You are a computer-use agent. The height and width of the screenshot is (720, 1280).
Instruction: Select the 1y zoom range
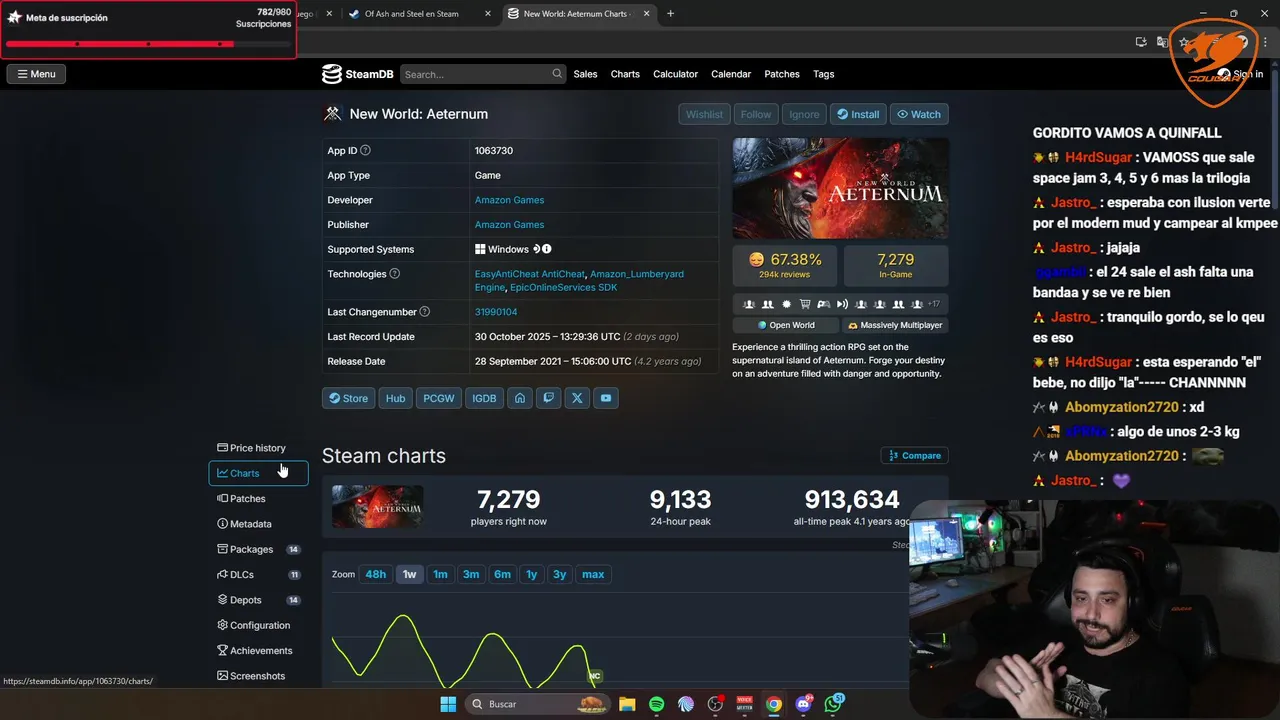coord(532,574)
